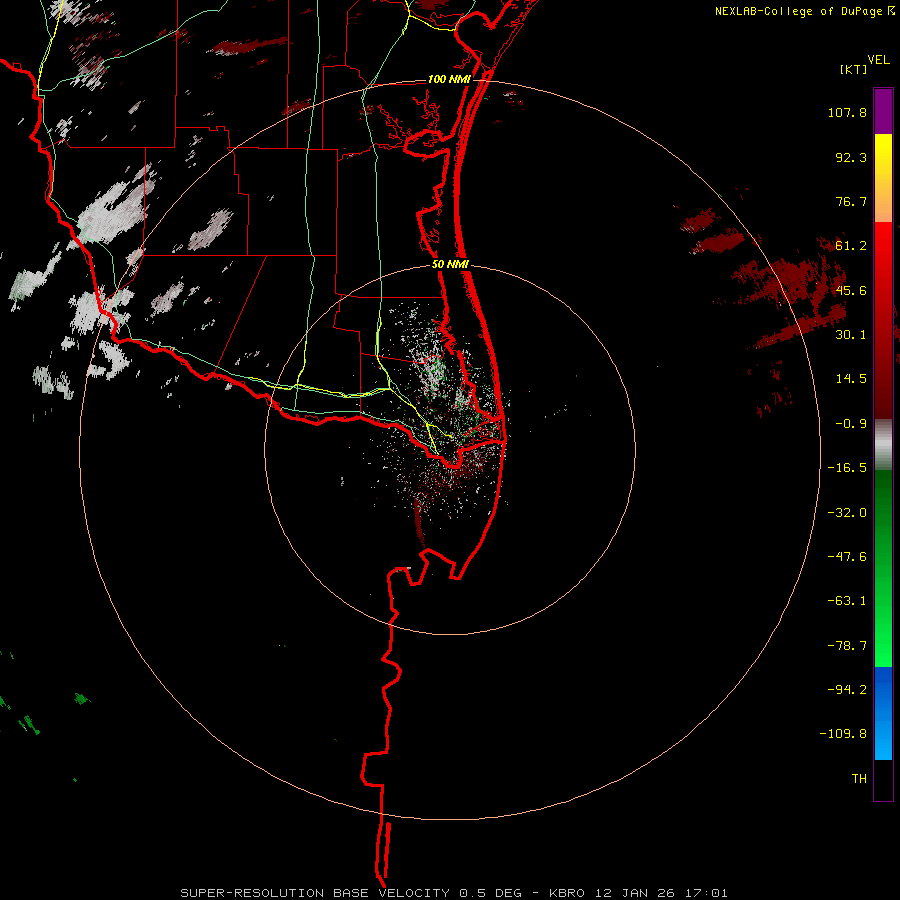Click the [KT] units label
Screen dimensions: 900x900
854,69
